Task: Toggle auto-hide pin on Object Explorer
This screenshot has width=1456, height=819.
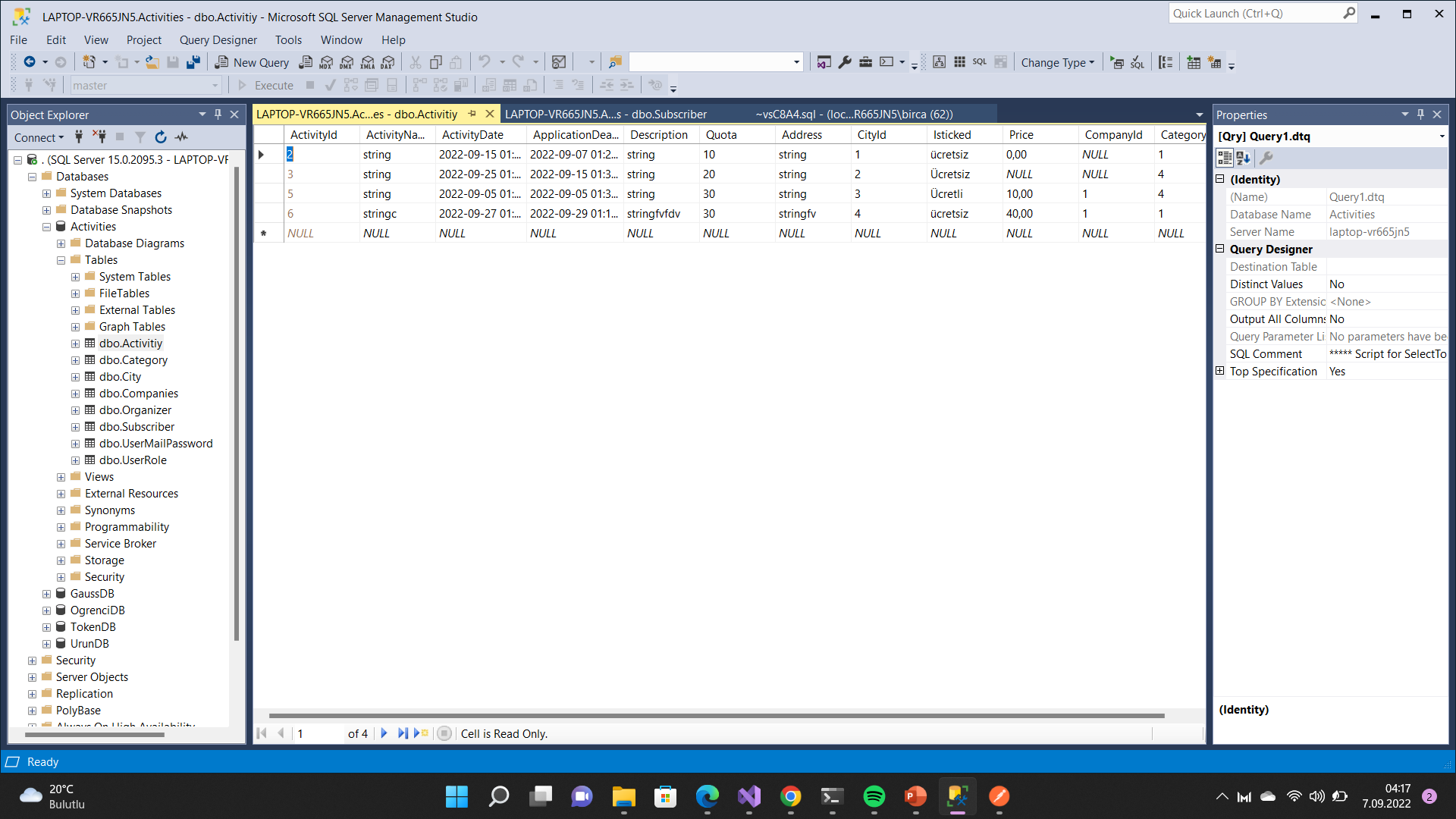Action: point(218,115)
